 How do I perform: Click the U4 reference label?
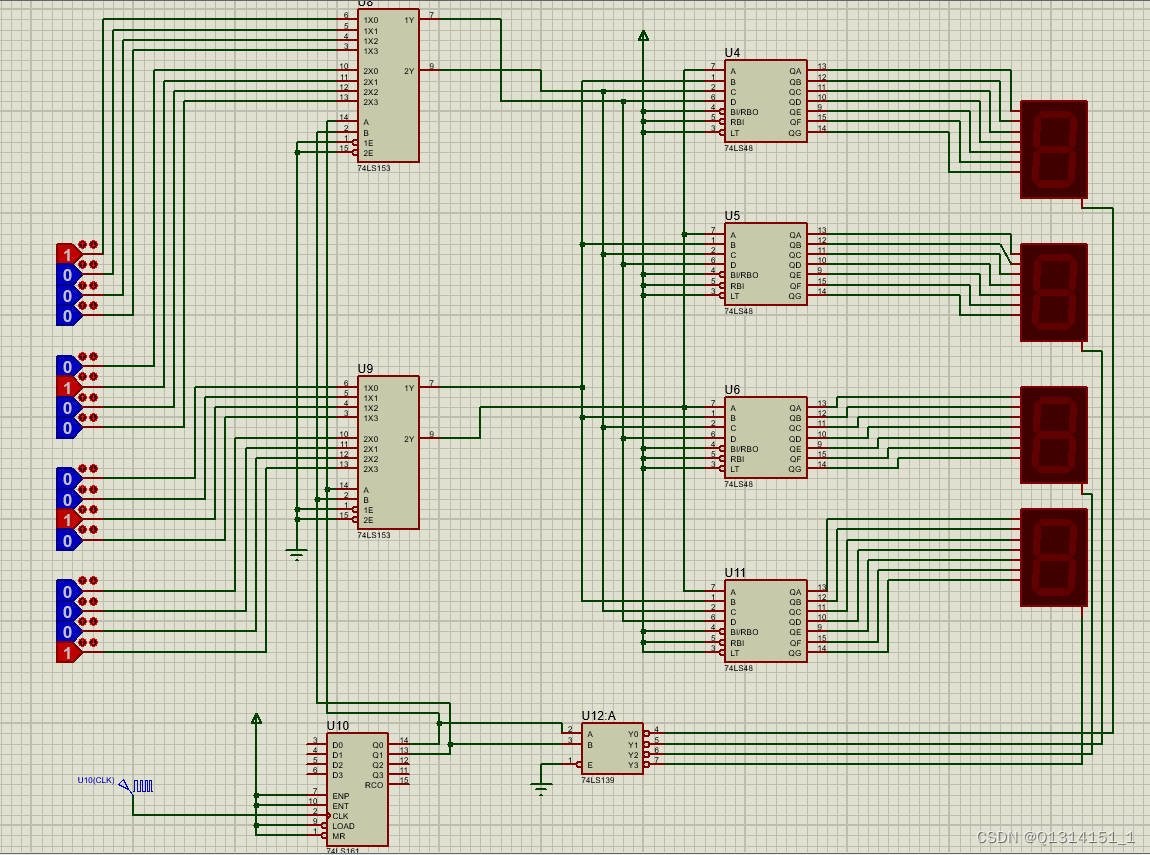coord(732,53)
